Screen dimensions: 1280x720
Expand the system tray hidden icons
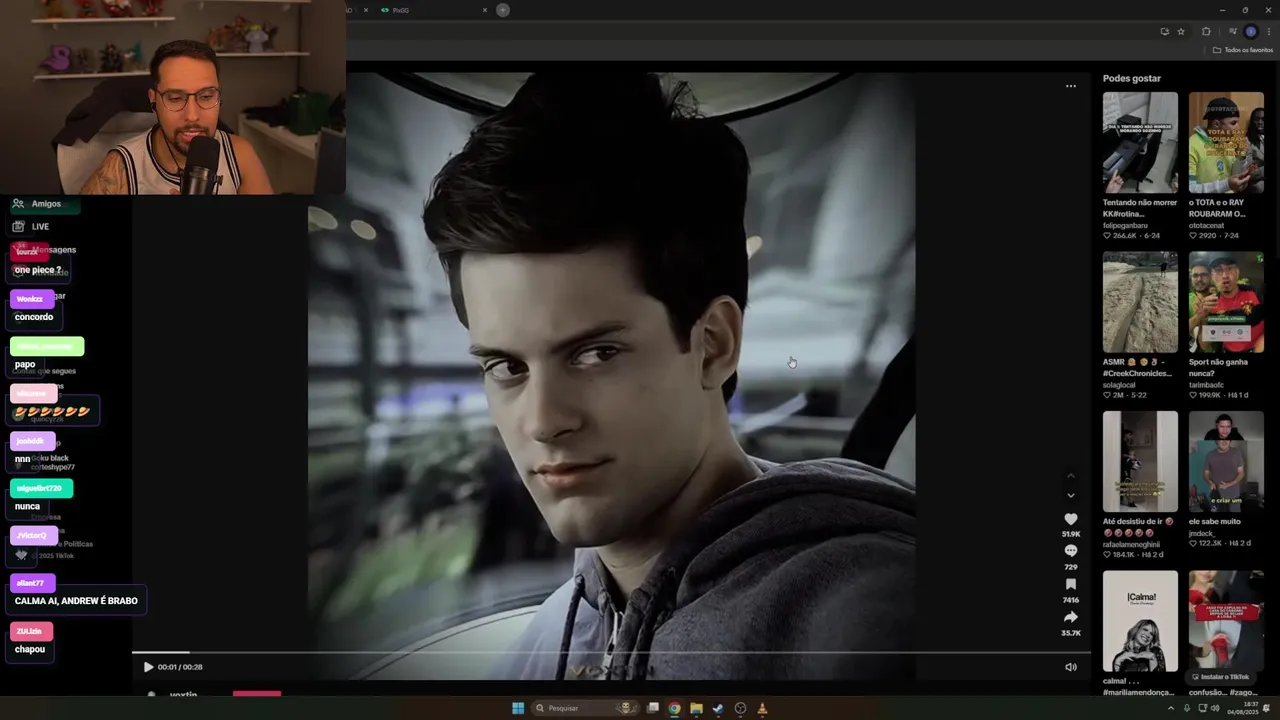(1171, 708)
